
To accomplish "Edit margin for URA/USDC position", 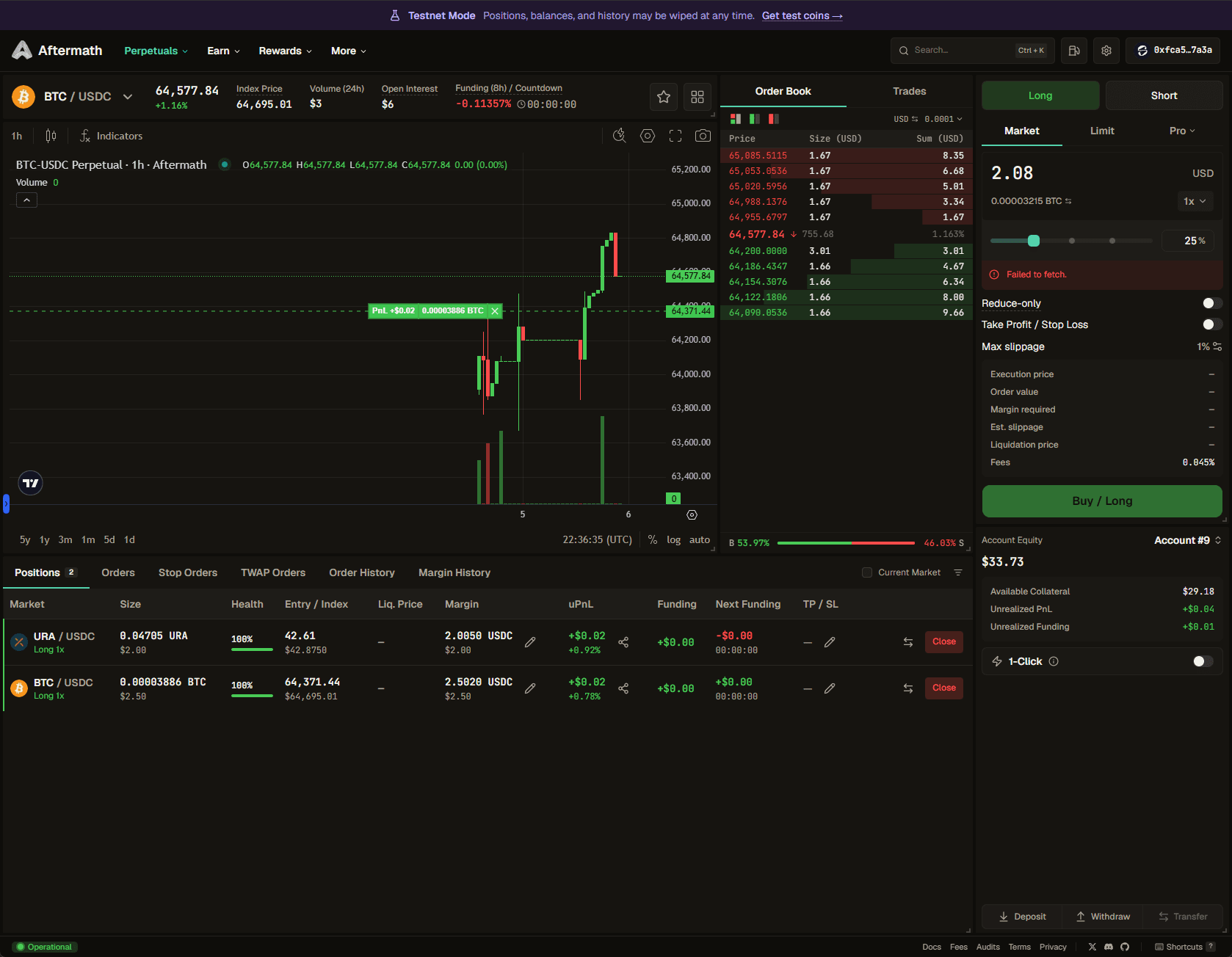I will pyautogui.click(x=530, y=642).
